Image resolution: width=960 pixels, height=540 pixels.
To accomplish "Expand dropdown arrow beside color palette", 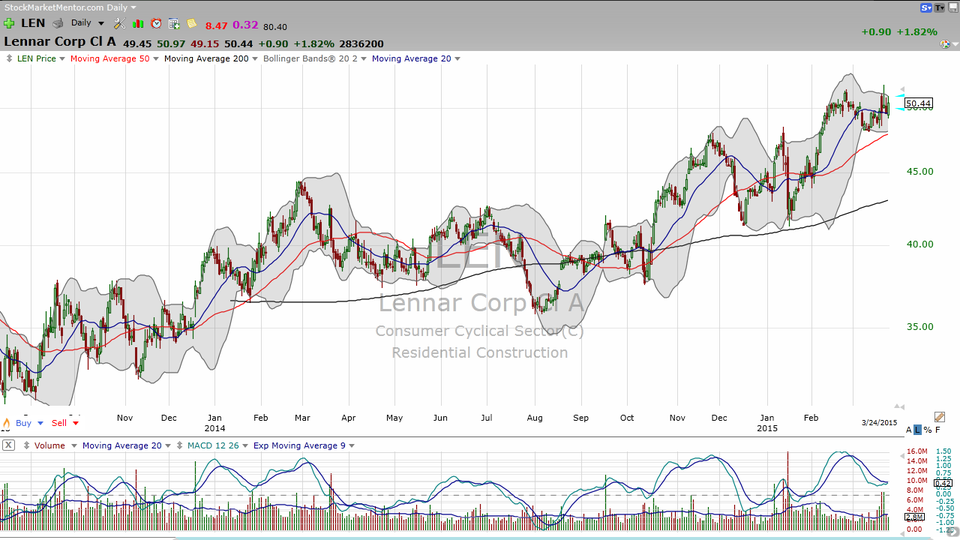I will (x=953, y=45).
